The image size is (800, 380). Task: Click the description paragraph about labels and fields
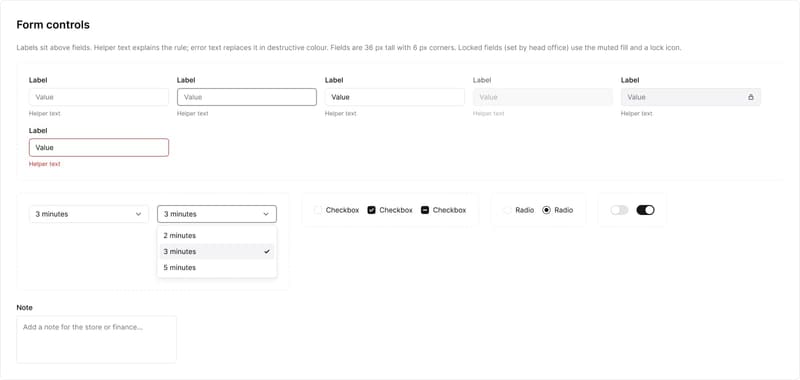[x=349, y=48]
